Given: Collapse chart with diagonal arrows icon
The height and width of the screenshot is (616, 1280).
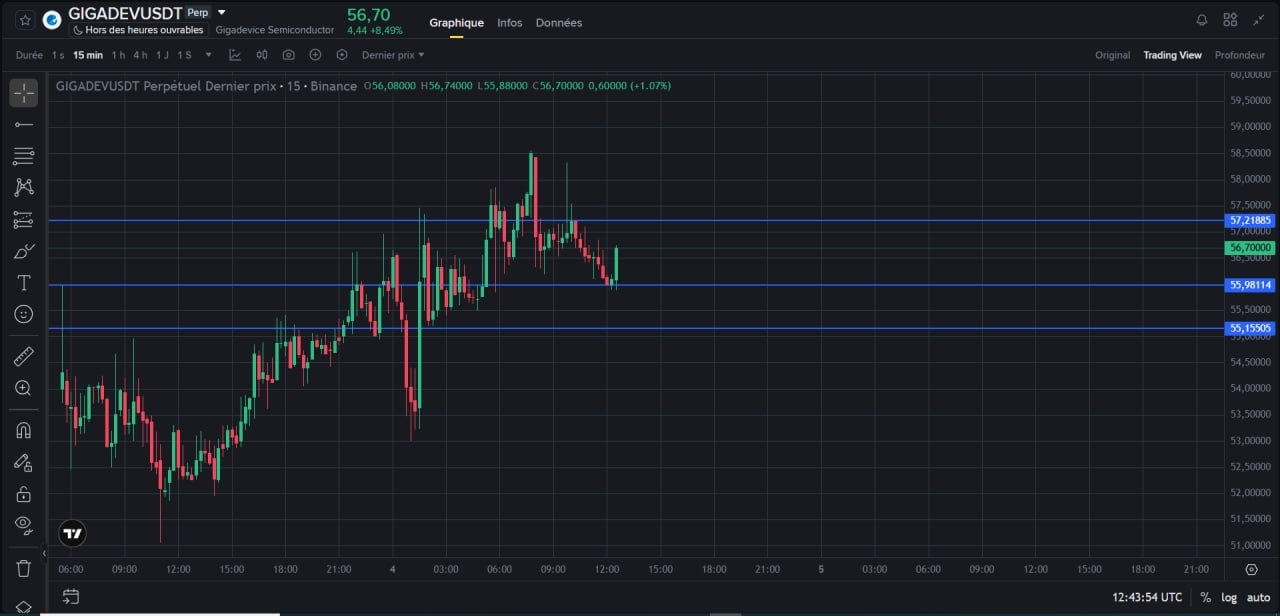Looking at the screenshot, I should point(1258,20).
